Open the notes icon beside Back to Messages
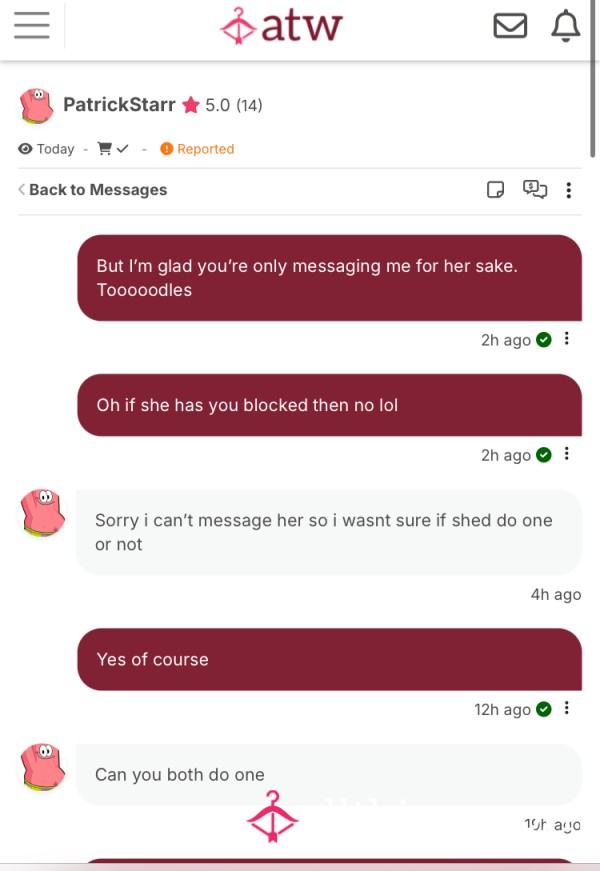 click(495, 189)
